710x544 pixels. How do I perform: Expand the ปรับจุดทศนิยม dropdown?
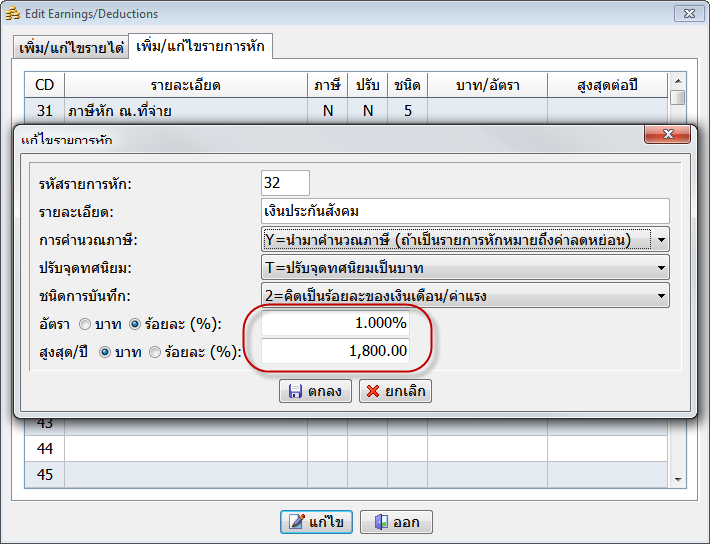(661, 267)
